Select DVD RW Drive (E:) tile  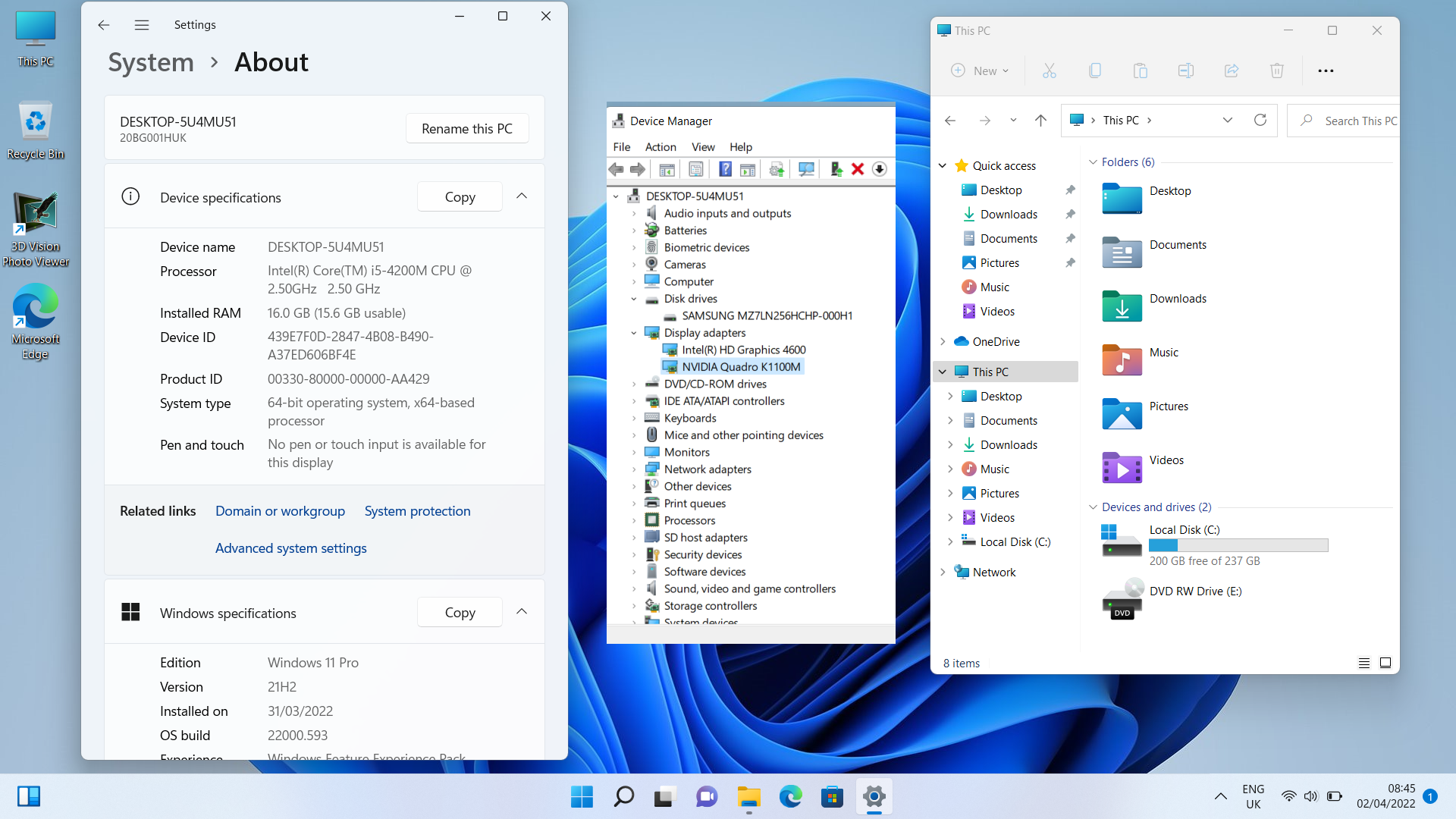coord(1172,598)
